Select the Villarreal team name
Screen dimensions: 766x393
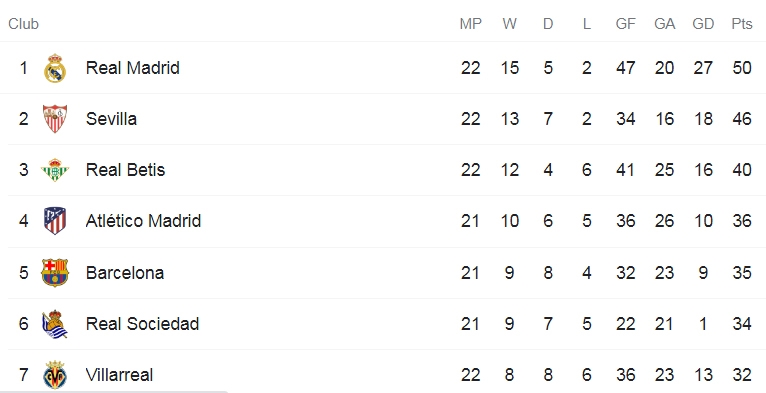click(119, 375)
